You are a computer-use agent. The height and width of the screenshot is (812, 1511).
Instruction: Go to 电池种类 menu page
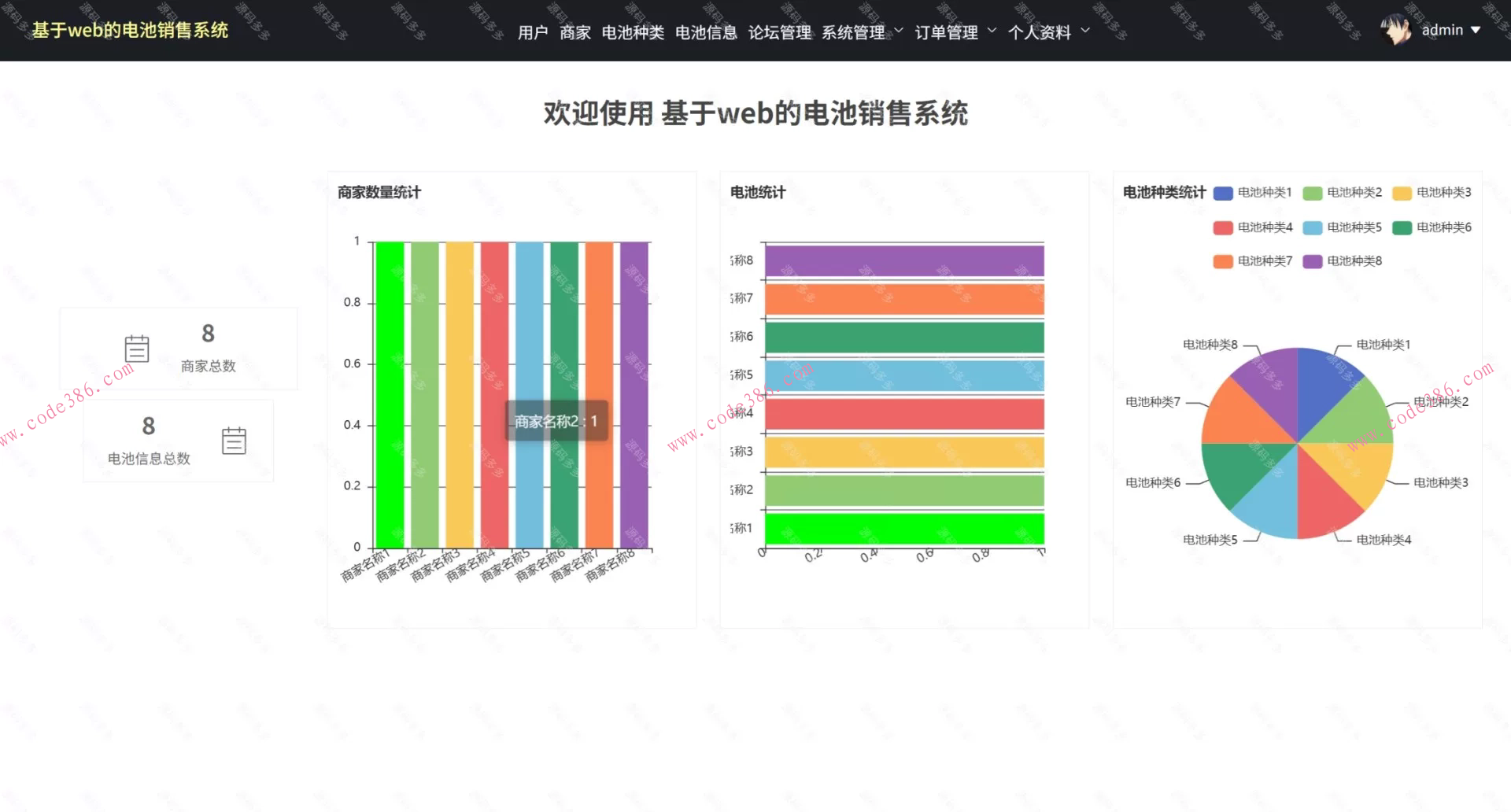pyautogui.click(x=633, y=32)
